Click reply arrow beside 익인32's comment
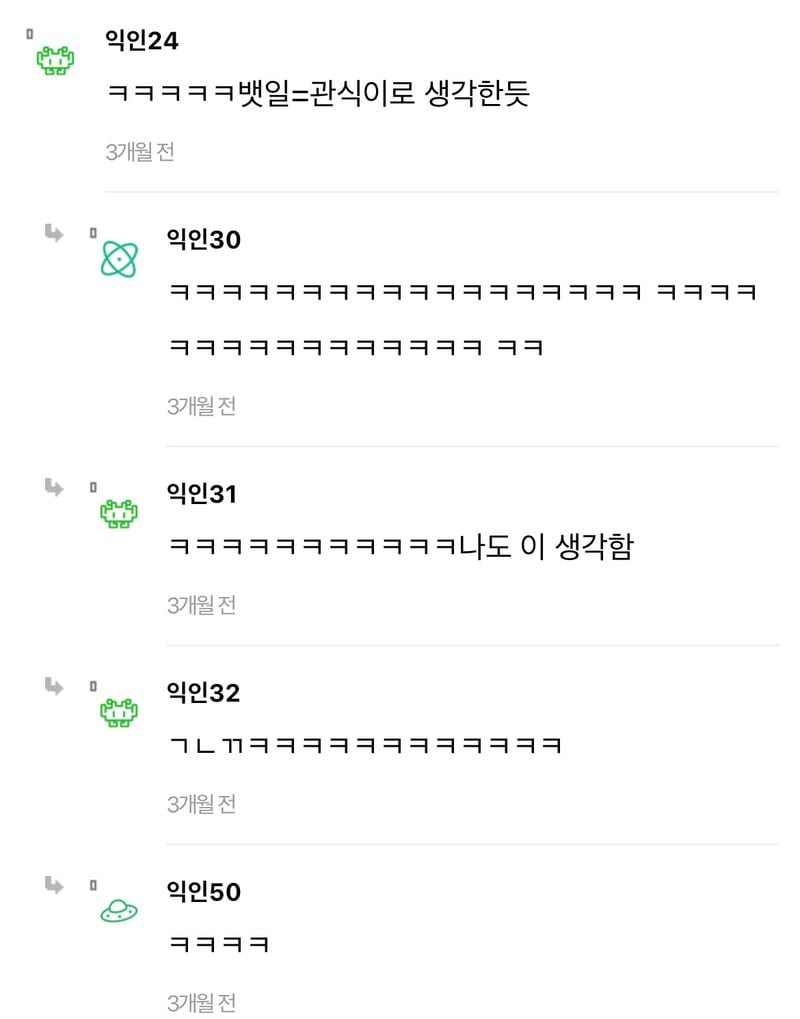Image resolution: width=800 pixels, height=1019 pixels. click(x=54, y=686)
